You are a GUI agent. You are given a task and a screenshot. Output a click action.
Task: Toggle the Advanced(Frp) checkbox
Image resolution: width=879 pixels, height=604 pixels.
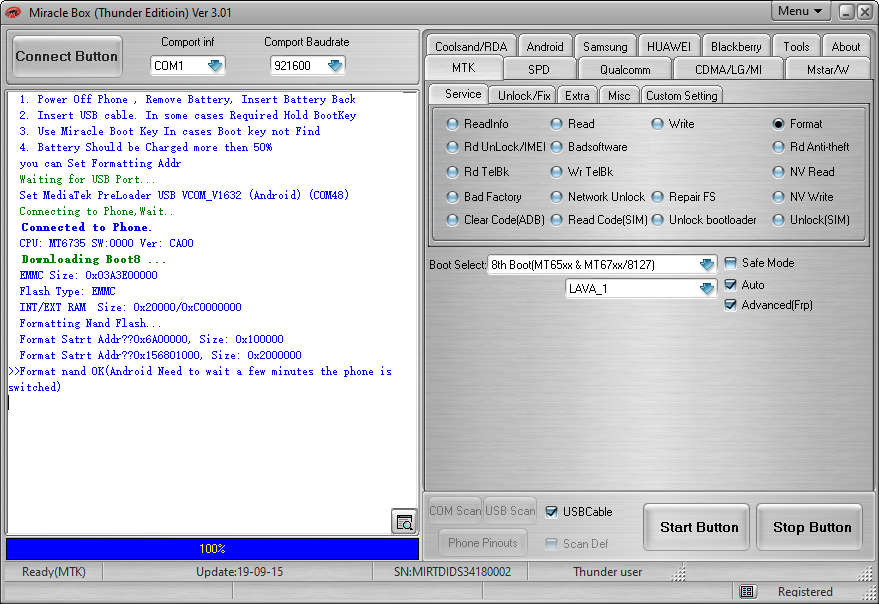point(730,305)
